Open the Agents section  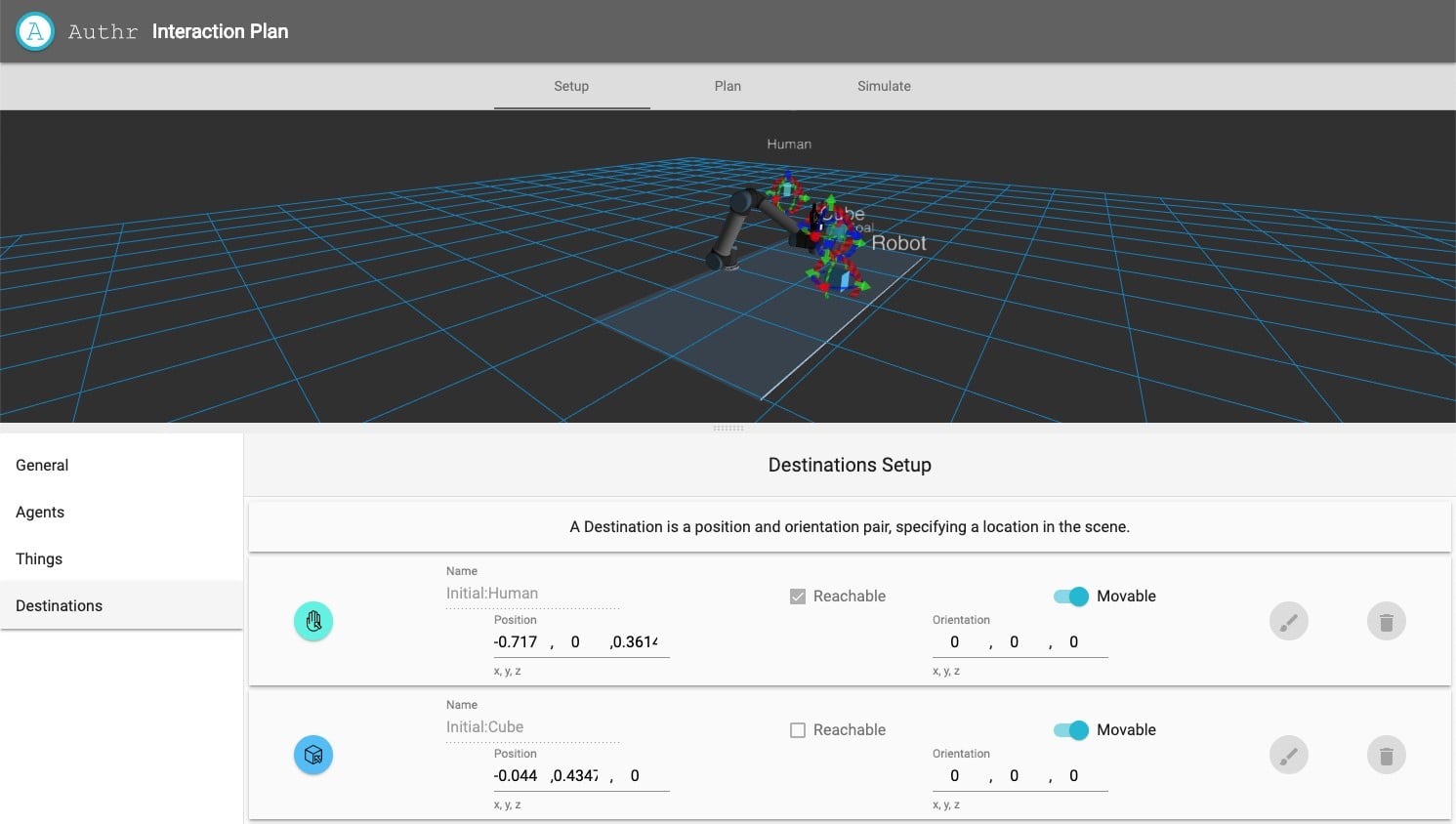tap(121, 513)
